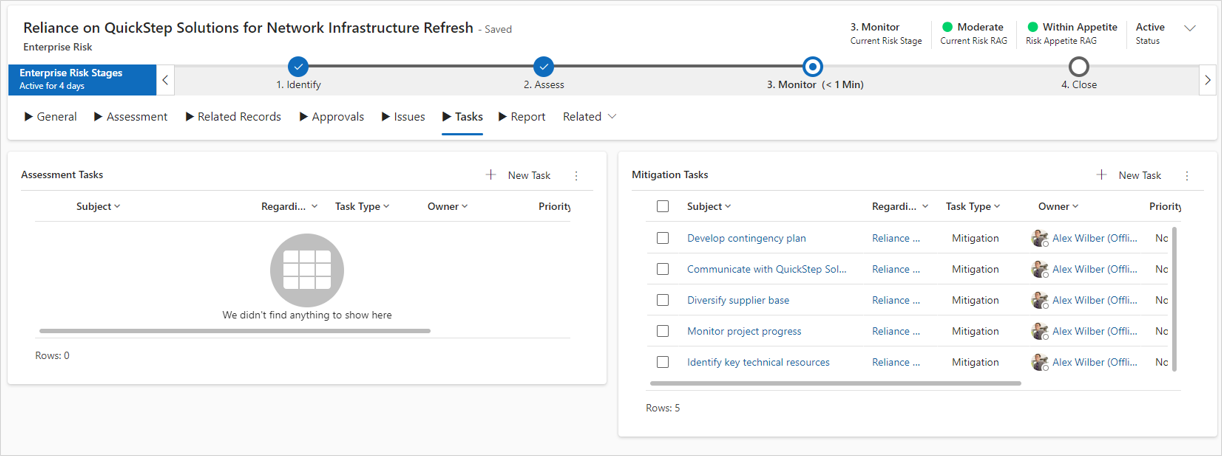Go to the Issues tab
Image resolution: width=1222 pixels, height=456 pixels.
[x=403, y=117]
